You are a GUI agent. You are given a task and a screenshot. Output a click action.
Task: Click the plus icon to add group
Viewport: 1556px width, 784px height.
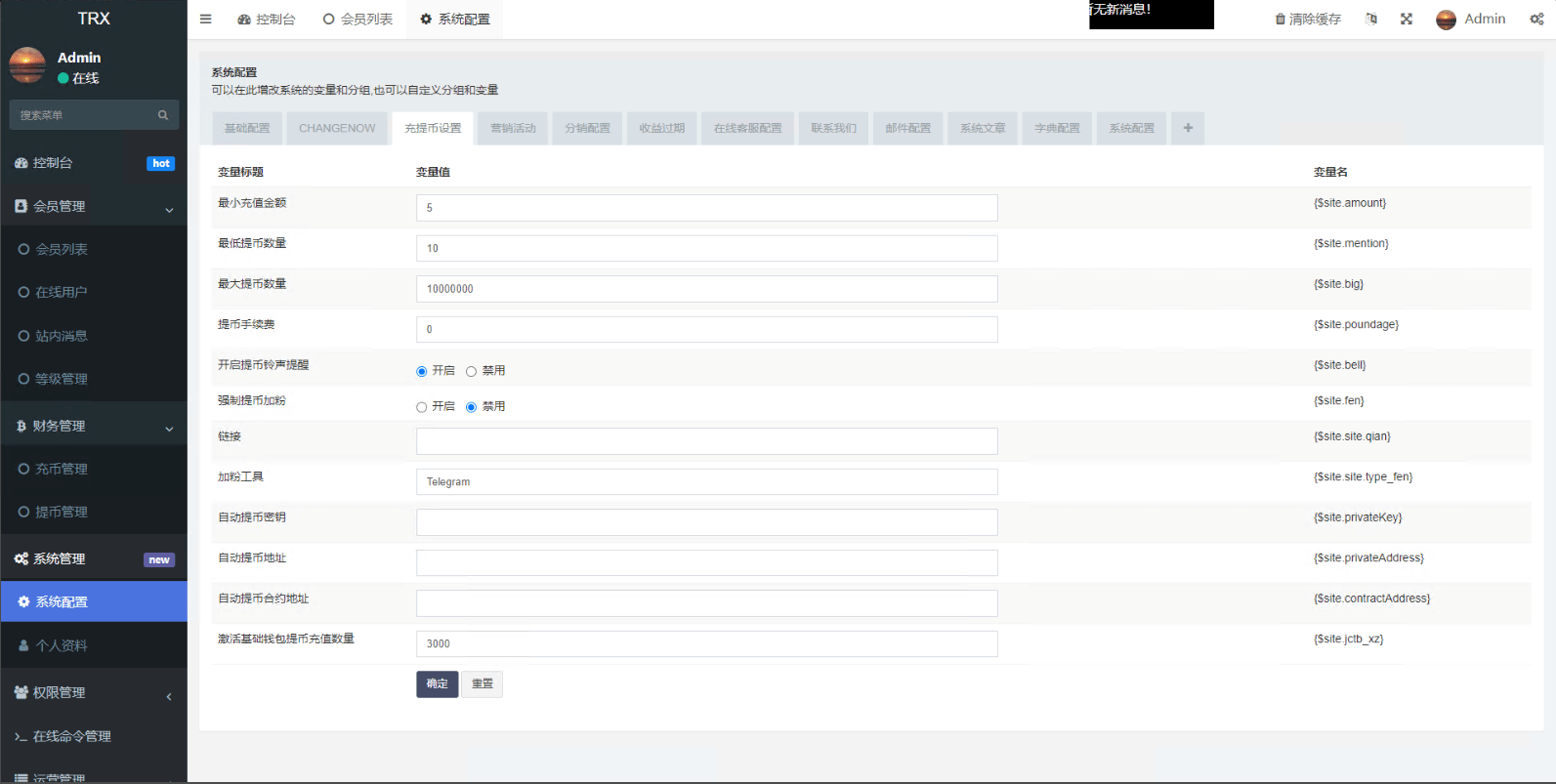[1188, 128]
